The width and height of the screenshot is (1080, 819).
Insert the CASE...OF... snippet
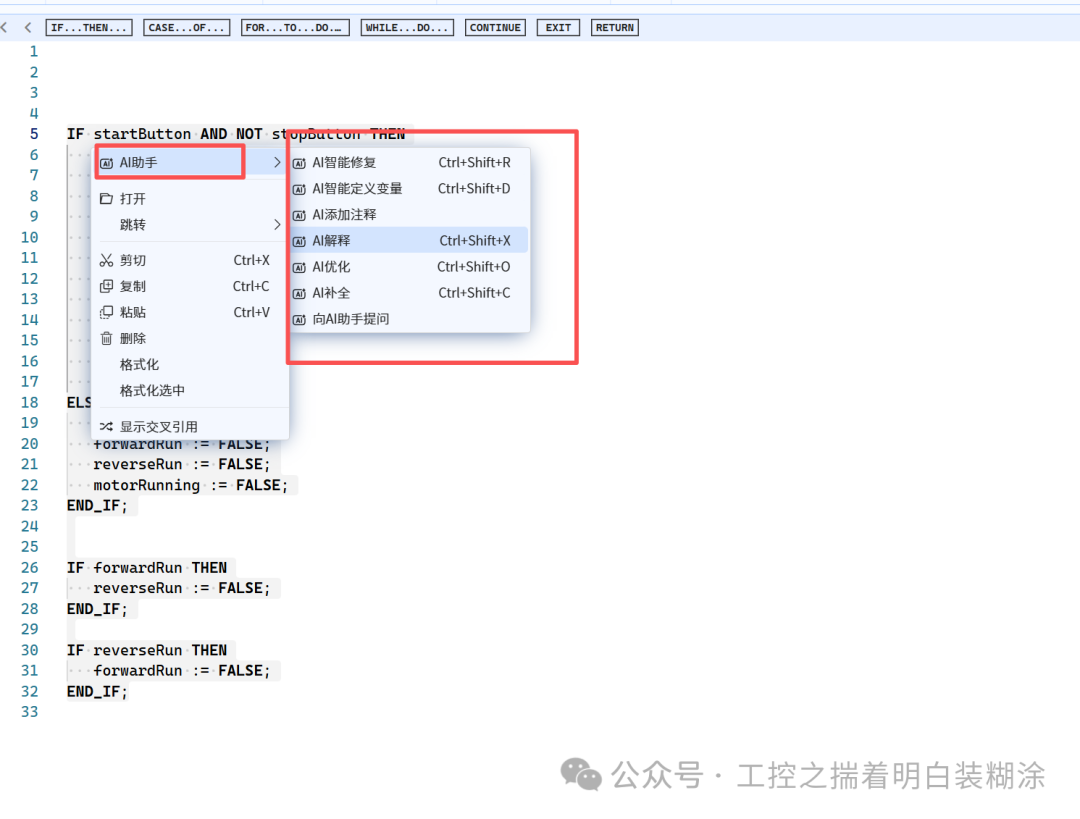pyautogui.click(x=187, y=28)
